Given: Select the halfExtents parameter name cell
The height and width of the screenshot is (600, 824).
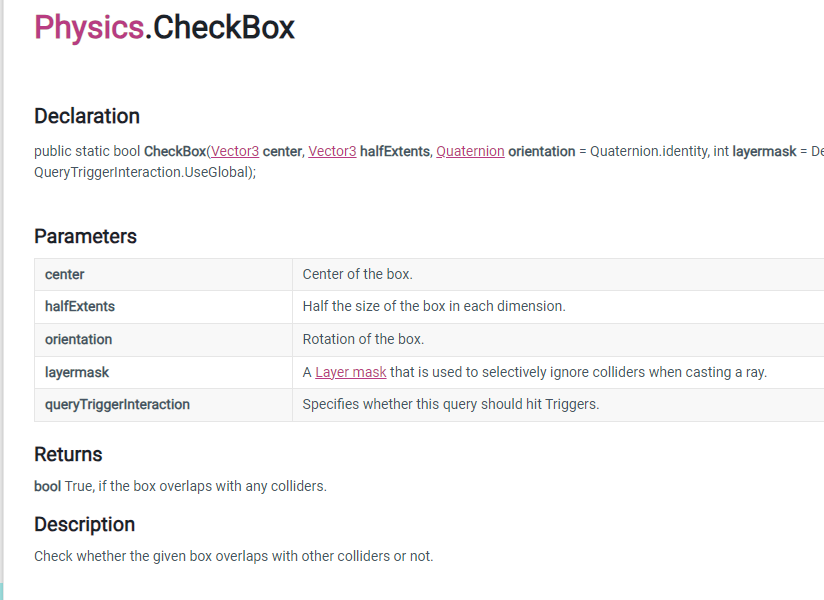Looking at the screenshot, I should click(x=80, y=306).
